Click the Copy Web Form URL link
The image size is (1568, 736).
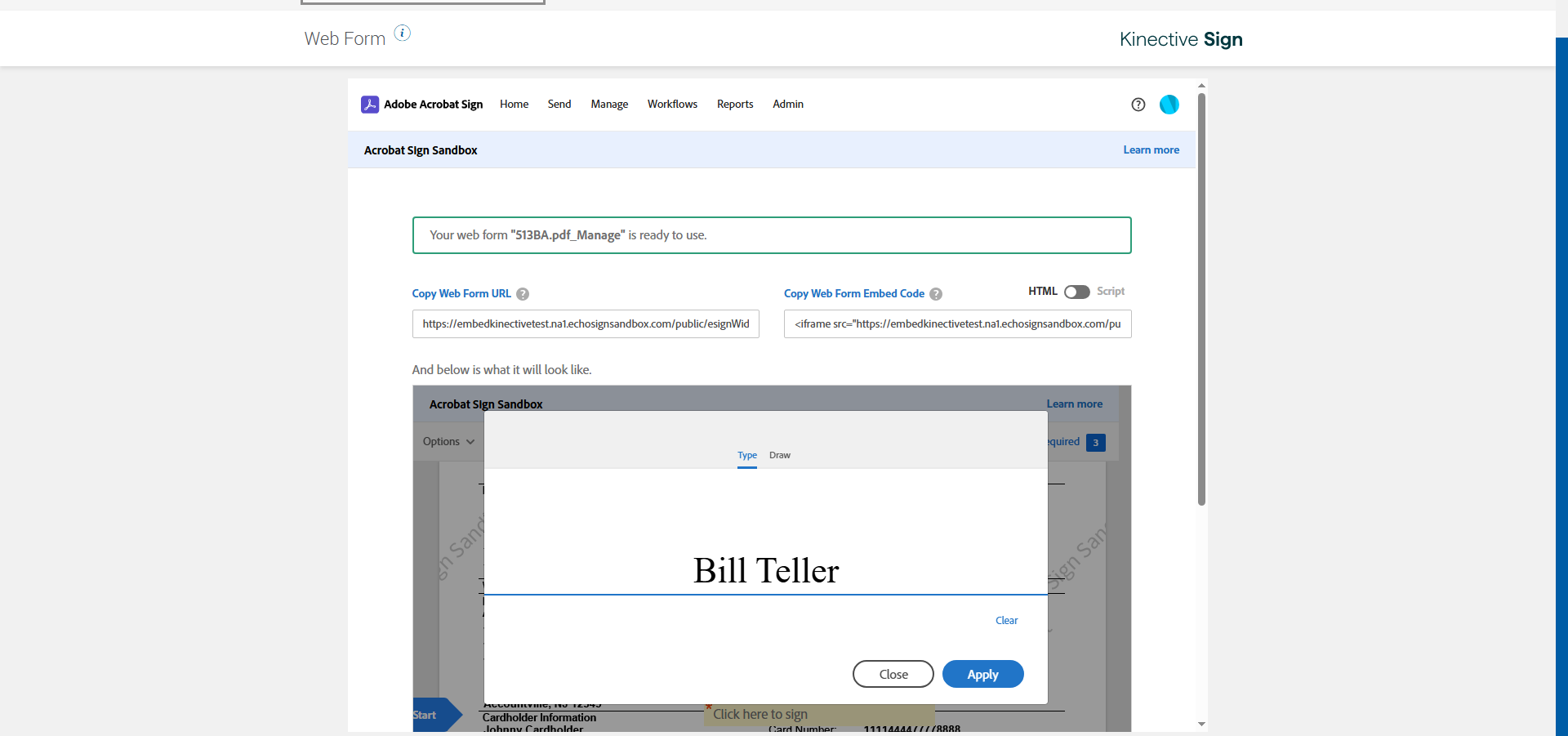(x=461, y=294)
